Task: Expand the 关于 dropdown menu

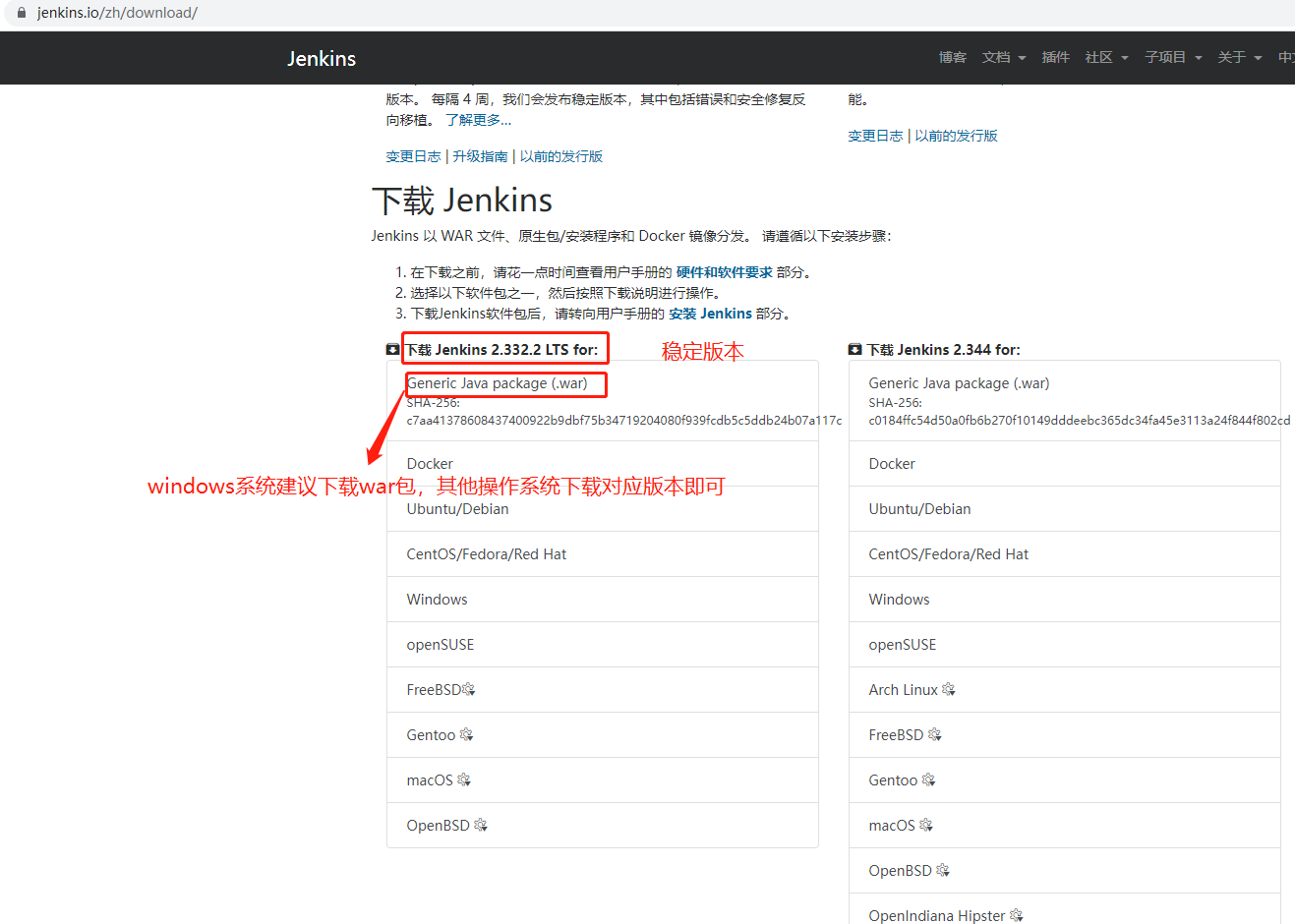Action: click(1240, 58)
